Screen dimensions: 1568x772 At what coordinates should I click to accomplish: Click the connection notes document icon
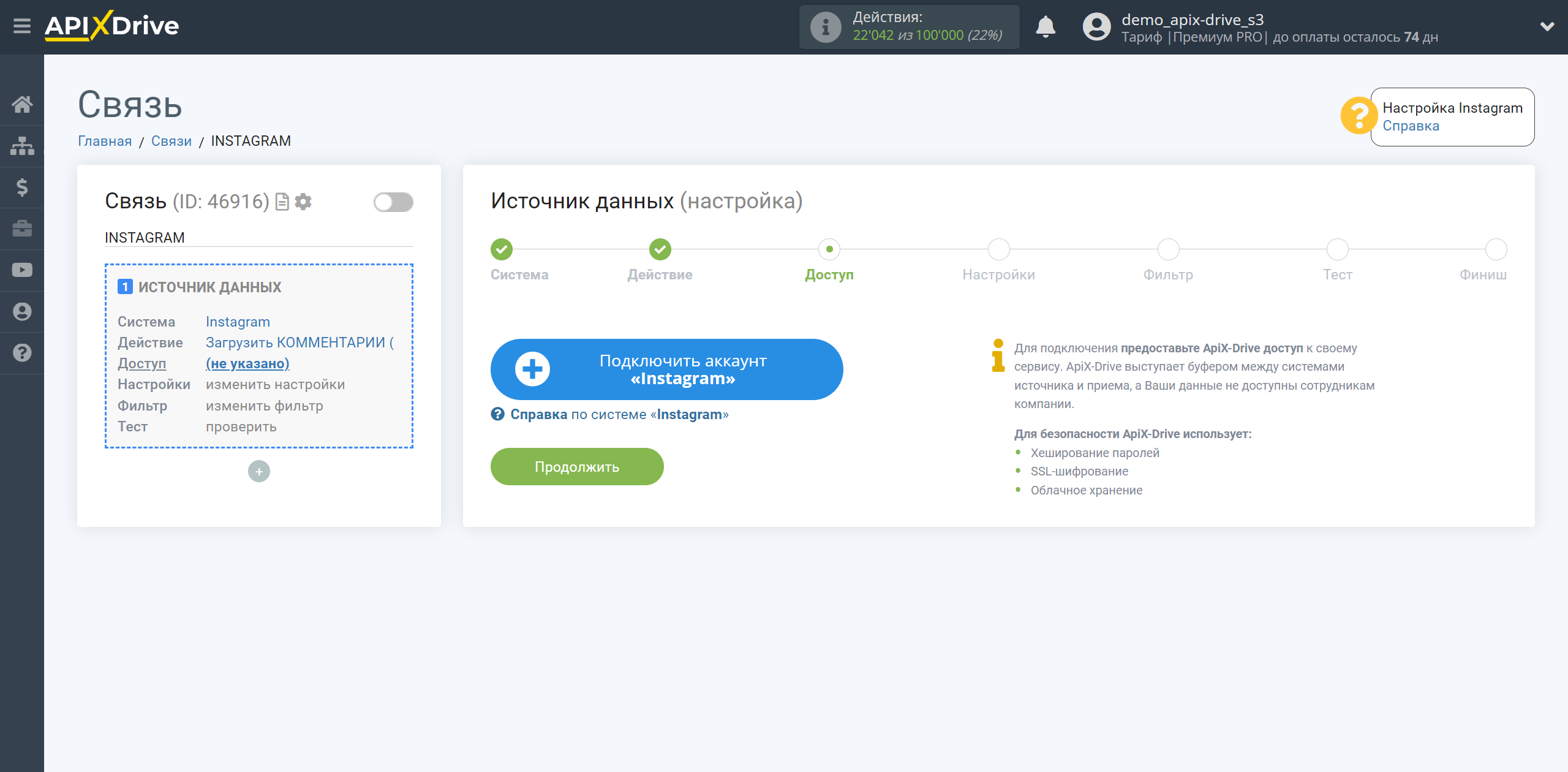click(282, 202)
